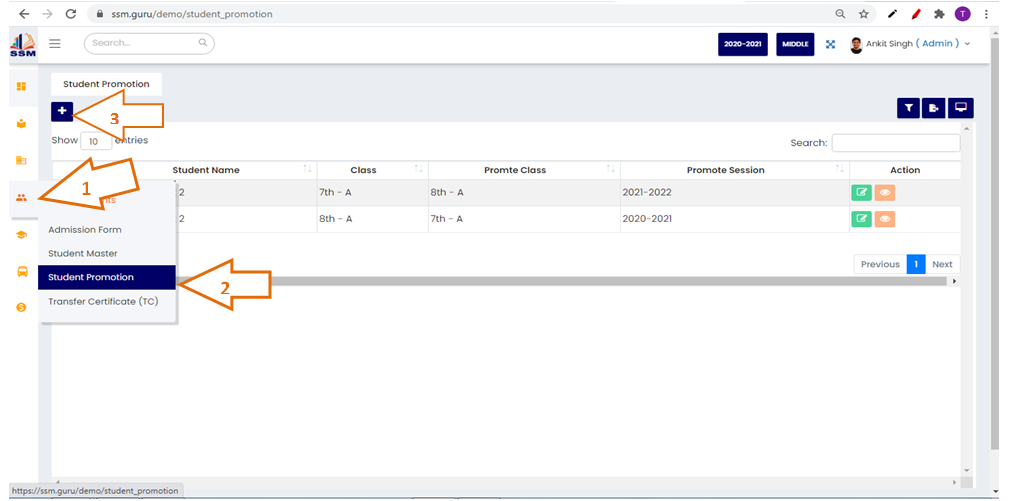Open the filter funnel icon
This screenshot has height=501, width=1009.
(x=908, y=109)
